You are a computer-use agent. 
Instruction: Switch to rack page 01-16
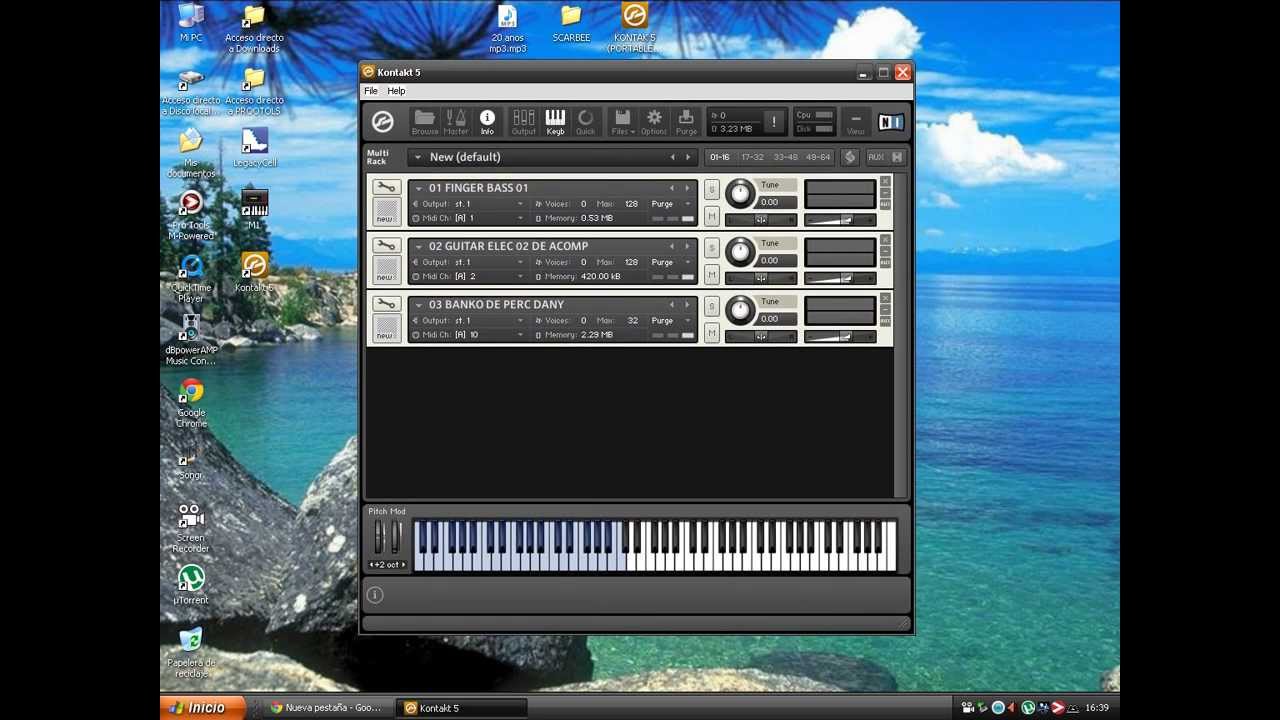[x=720, y=157]
